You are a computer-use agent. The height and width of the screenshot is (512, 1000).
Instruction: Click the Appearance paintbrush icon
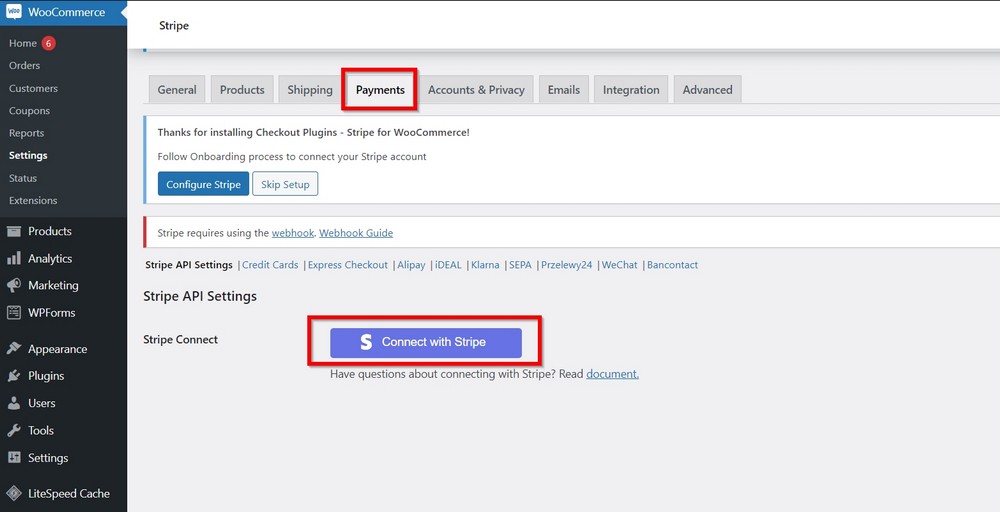click(13, 349)
